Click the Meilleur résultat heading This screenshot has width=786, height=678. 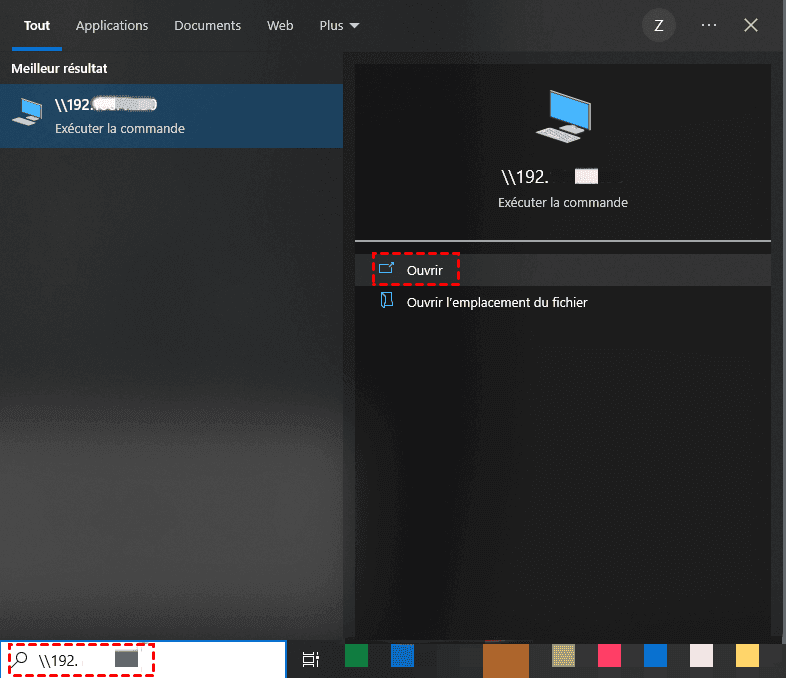[59, 69]
